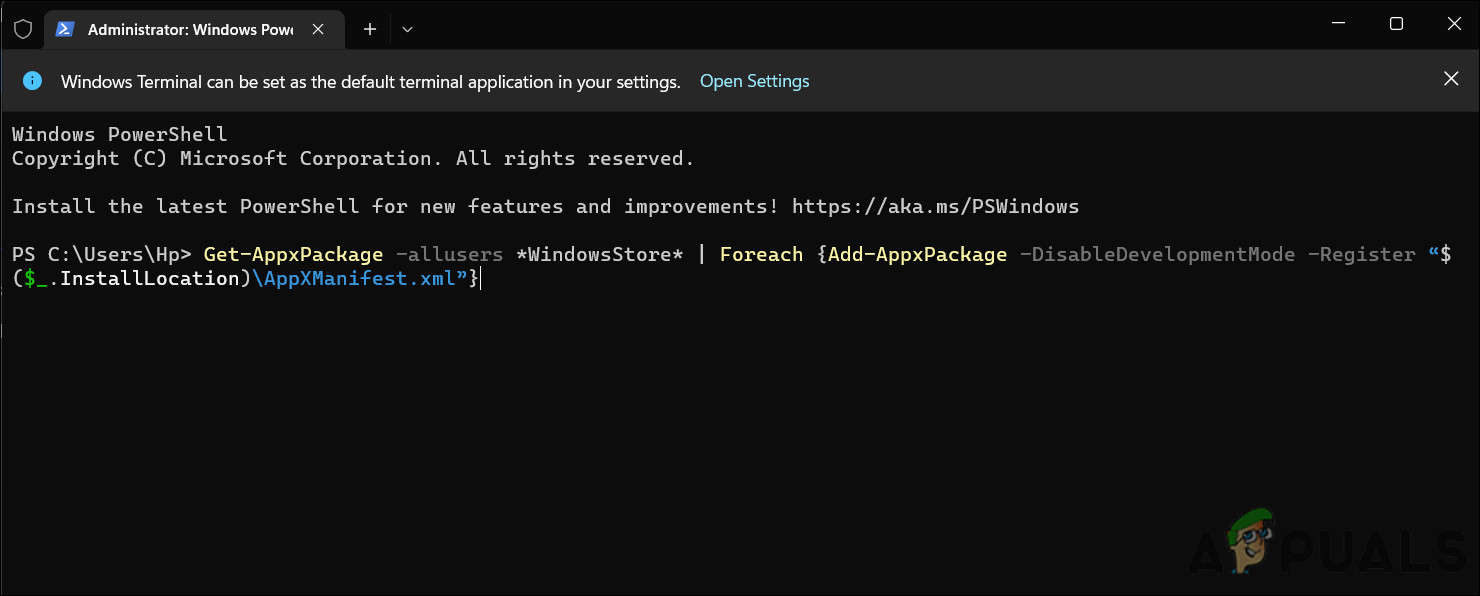Image resolution: width=1480 pixels, height=596 pixels.
Task: Expand the new tab profiles dropdown
Action: tap(407, 29)
